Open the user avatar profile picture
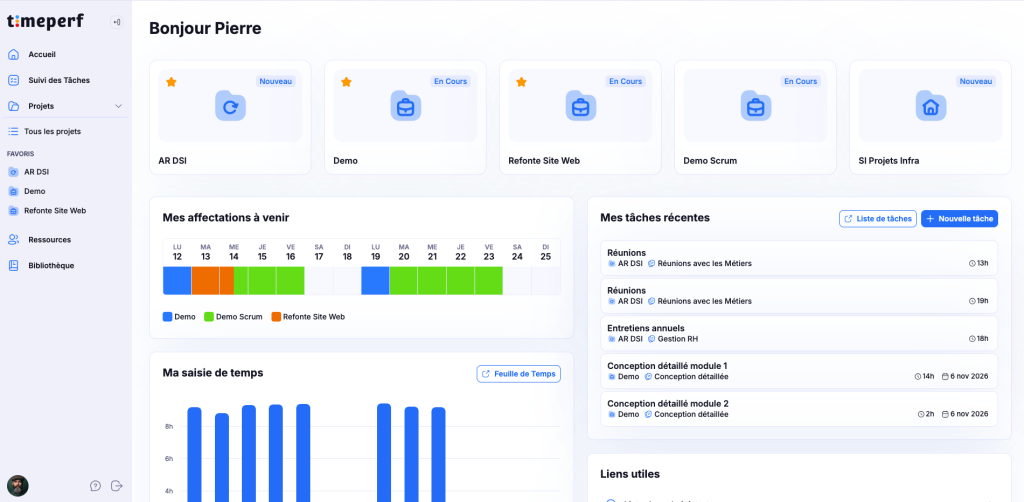 coord(18,486)
